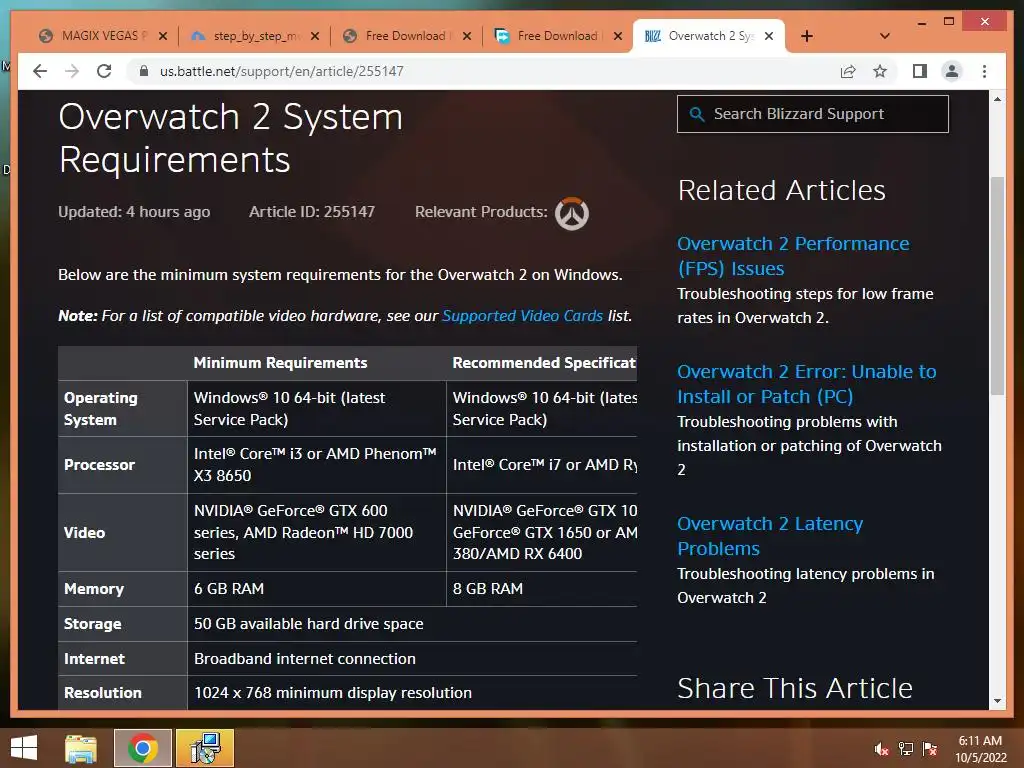This screenshot has width=1024, height=768.
Task: Close the second Free Download tab
Action: tap(618, 36)
